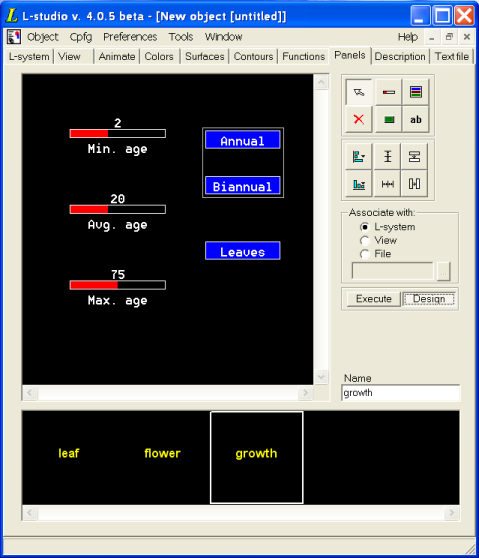This screenshot has height=558, width=479.
Task: Switch to the Animate tab
Action: (117, 57)
